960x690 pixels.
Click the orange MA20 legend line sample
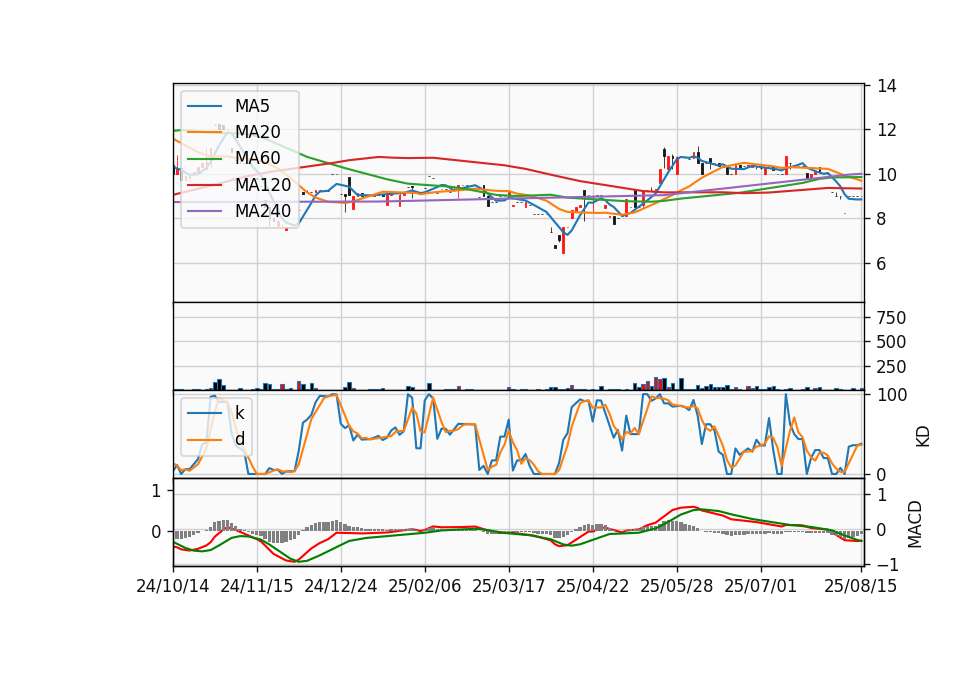tap(204, 132)
